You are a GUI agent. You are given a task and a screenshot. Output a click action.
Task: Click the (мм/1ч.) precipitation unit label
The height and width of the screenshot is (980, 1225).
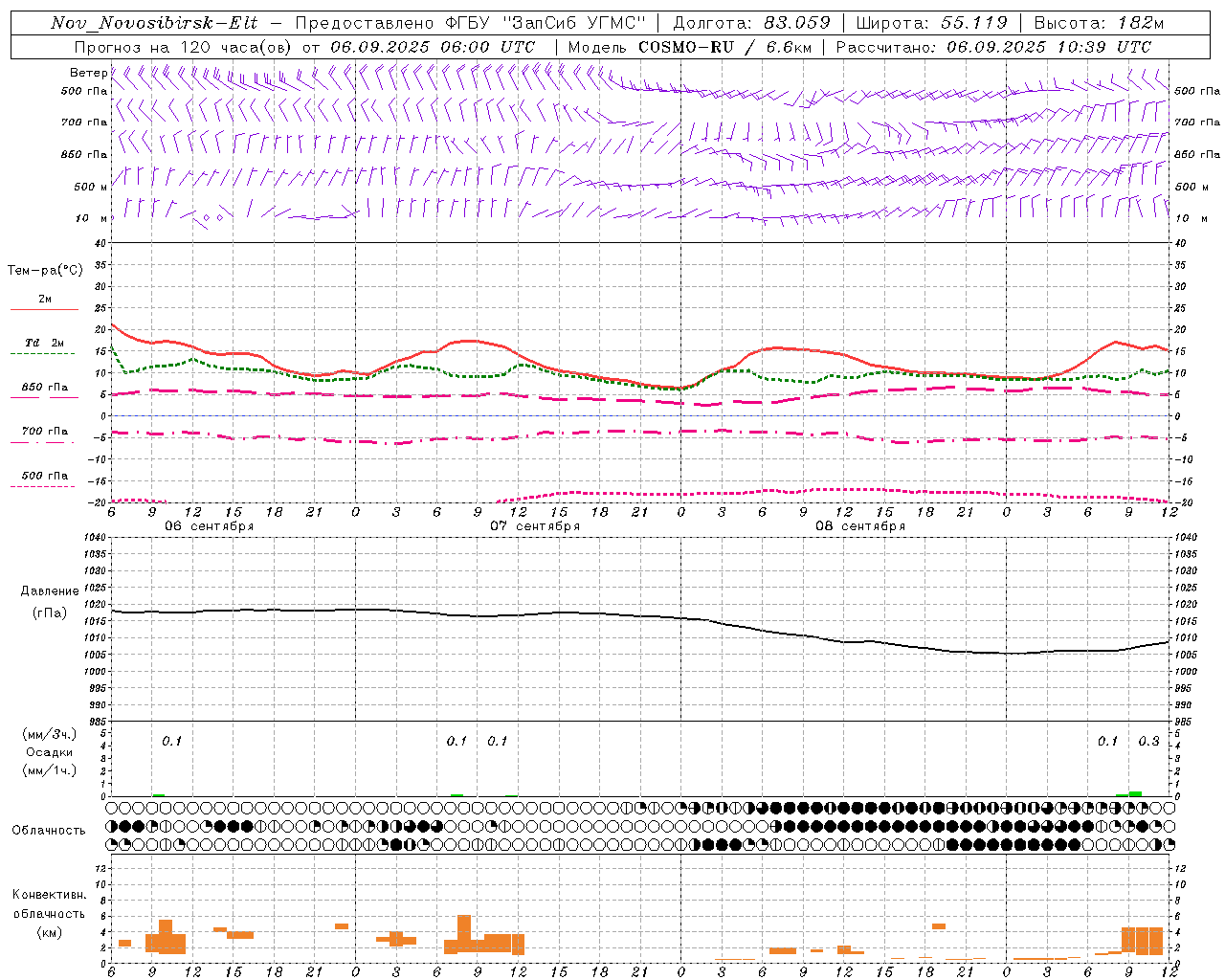50,770
